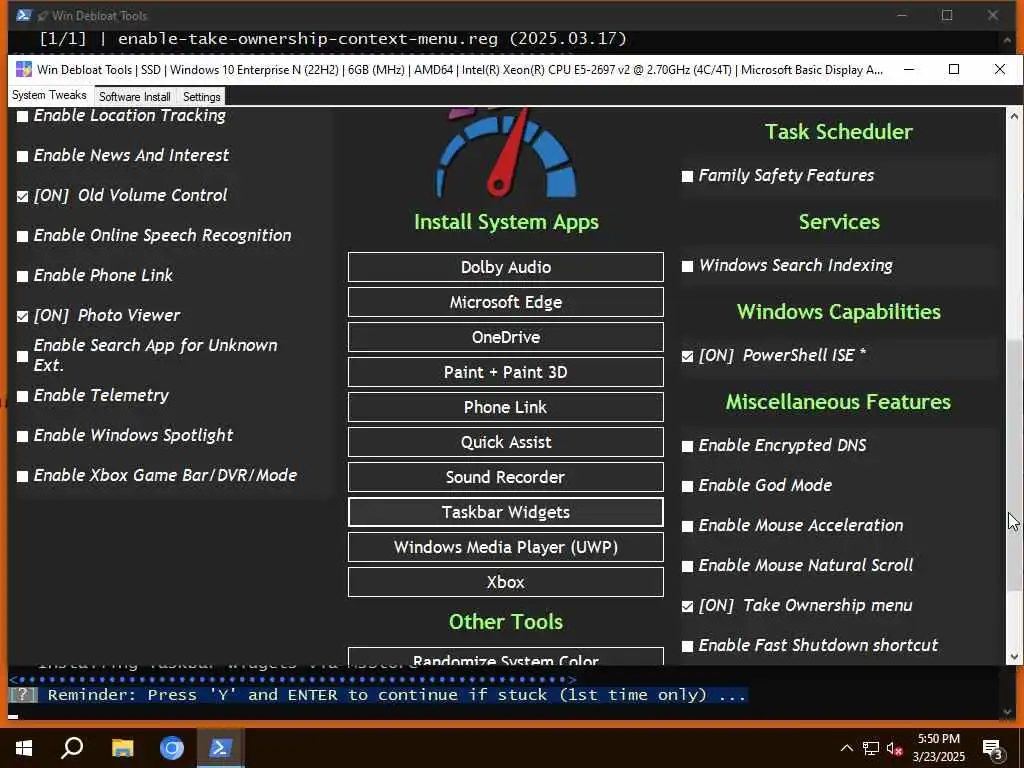Show hidden system tray icons
The width and height of the screenshot is (1024, 768).
(846, 748)
